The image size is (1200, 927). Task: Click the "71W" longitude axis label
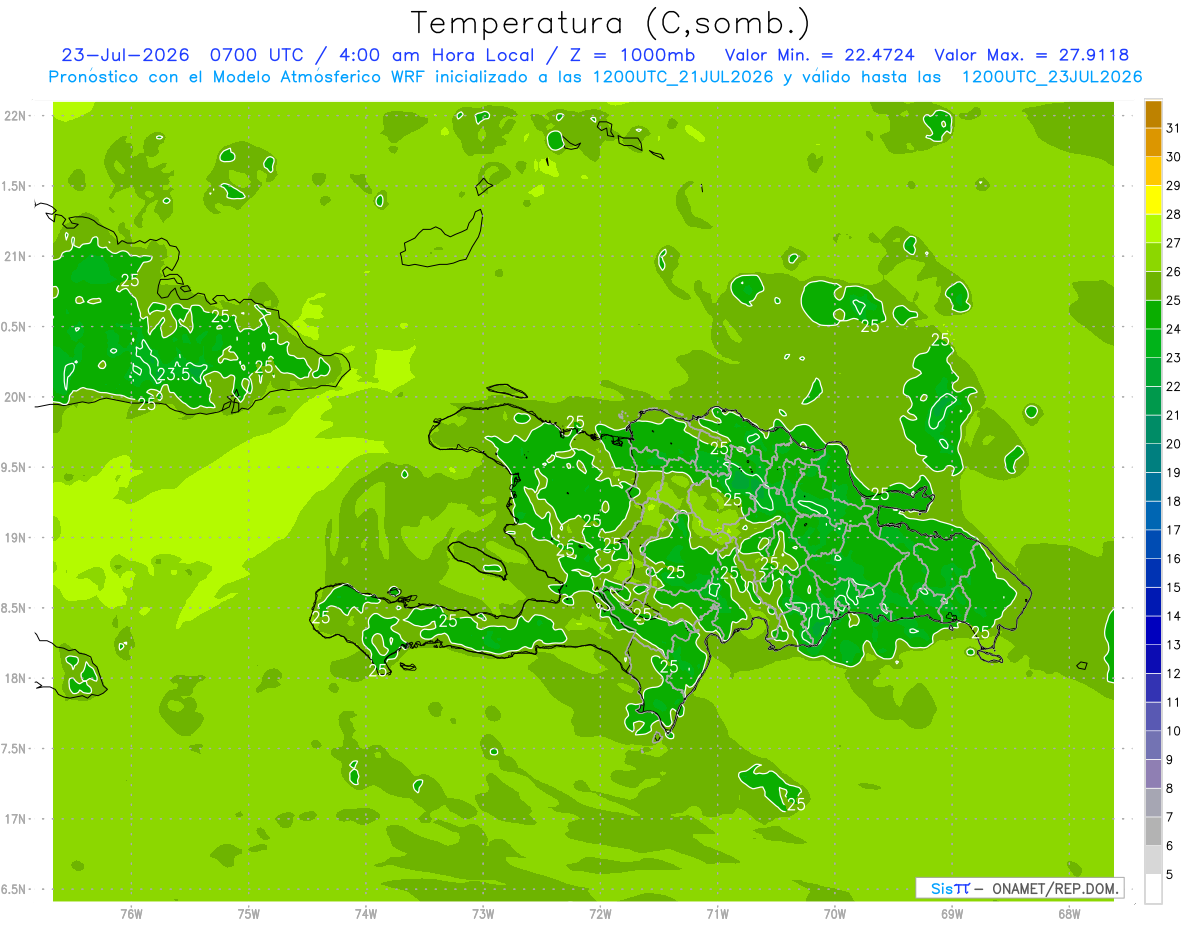(717, 914)
